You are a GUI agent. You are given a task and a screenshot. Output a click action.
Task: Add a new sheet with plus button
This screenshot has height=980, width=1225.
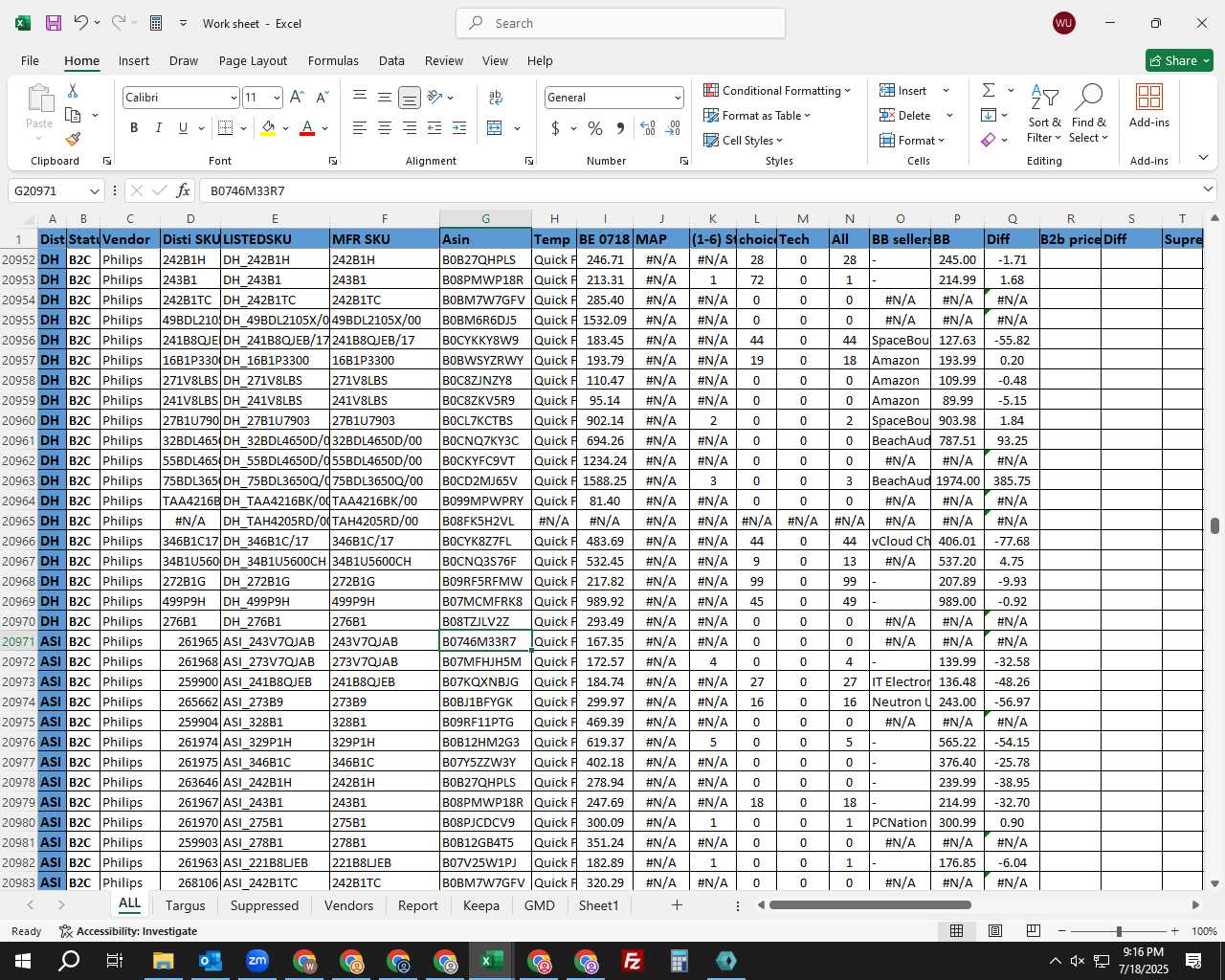[x=677, y=905]
